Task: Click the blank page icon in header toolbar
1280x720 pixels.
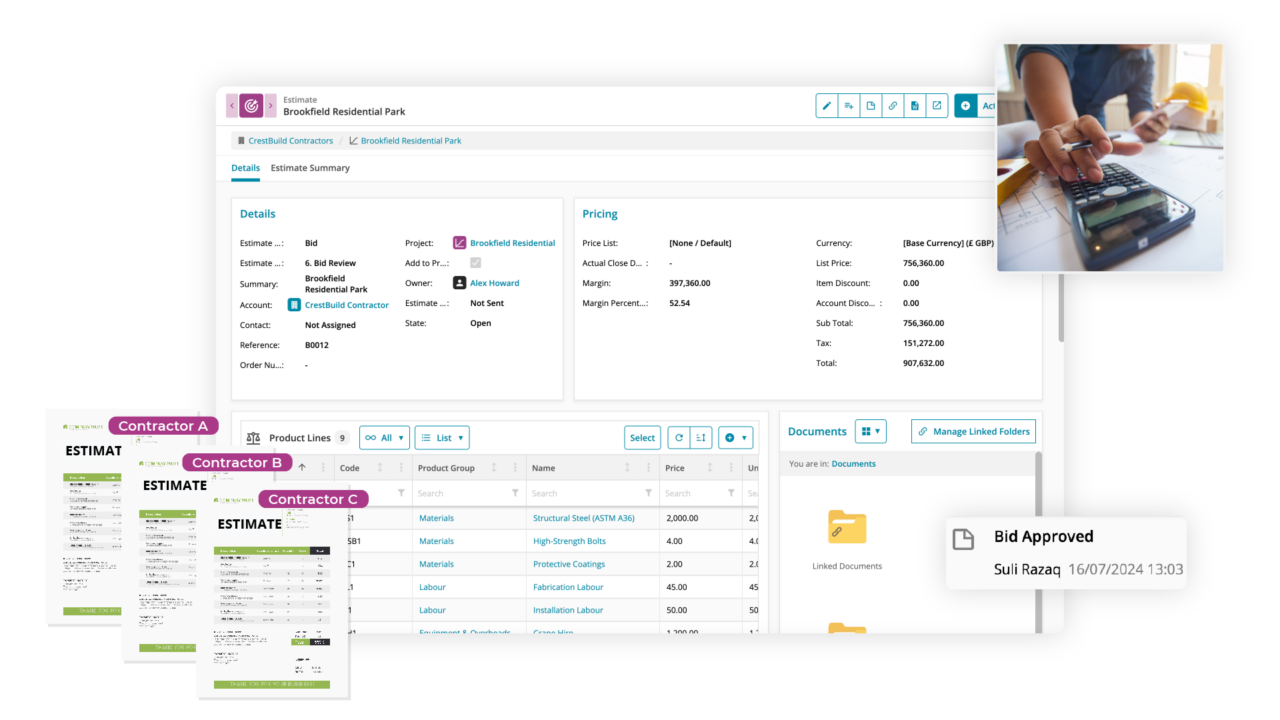Action: point(871,106)
